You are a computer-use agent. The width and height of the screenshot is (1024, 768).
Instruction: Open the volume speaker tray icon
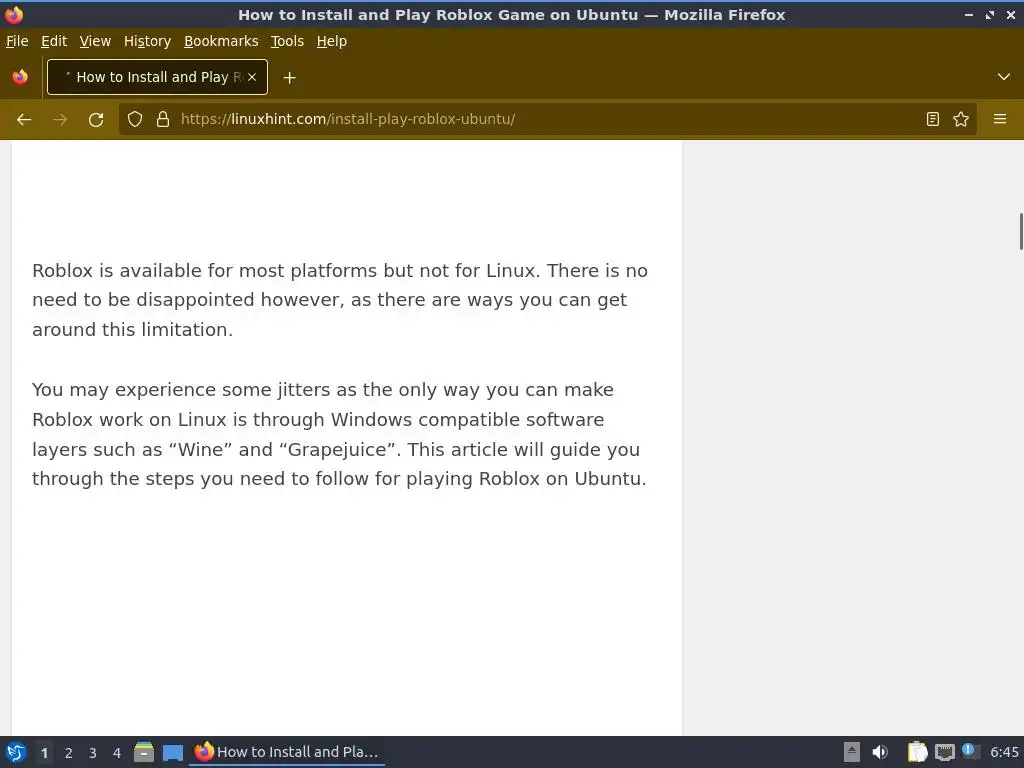pos(880,752)
